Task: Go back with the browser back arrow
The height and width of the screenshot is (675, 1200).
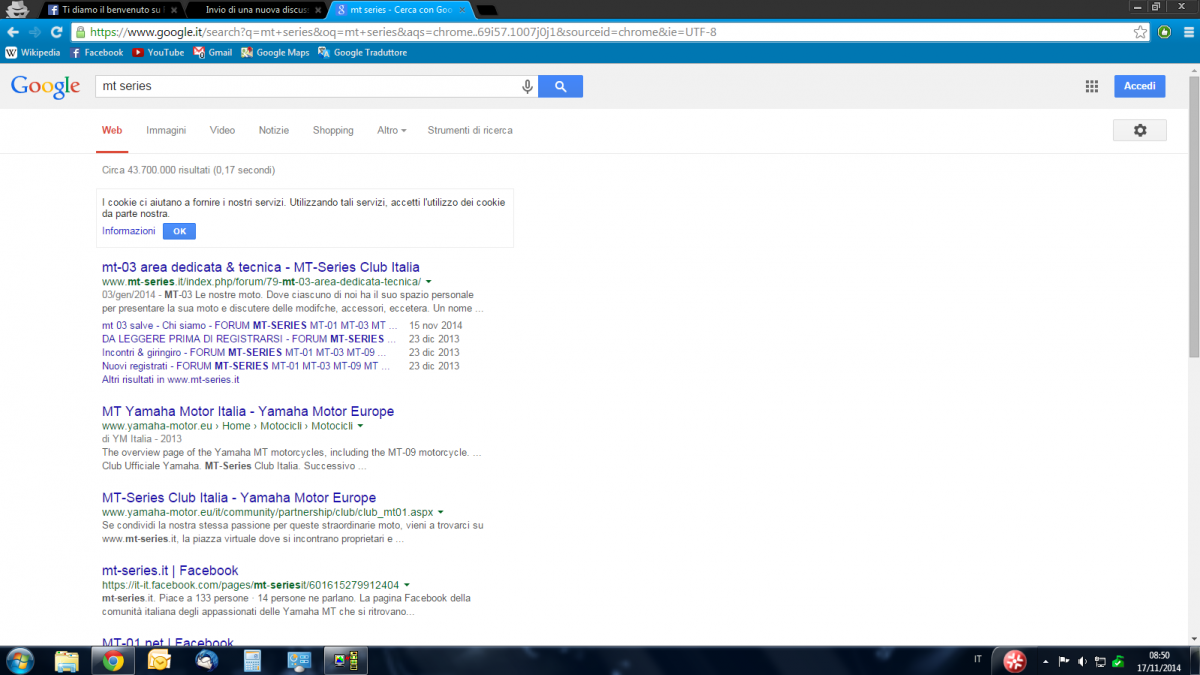Action: click(x=13, y=32)
